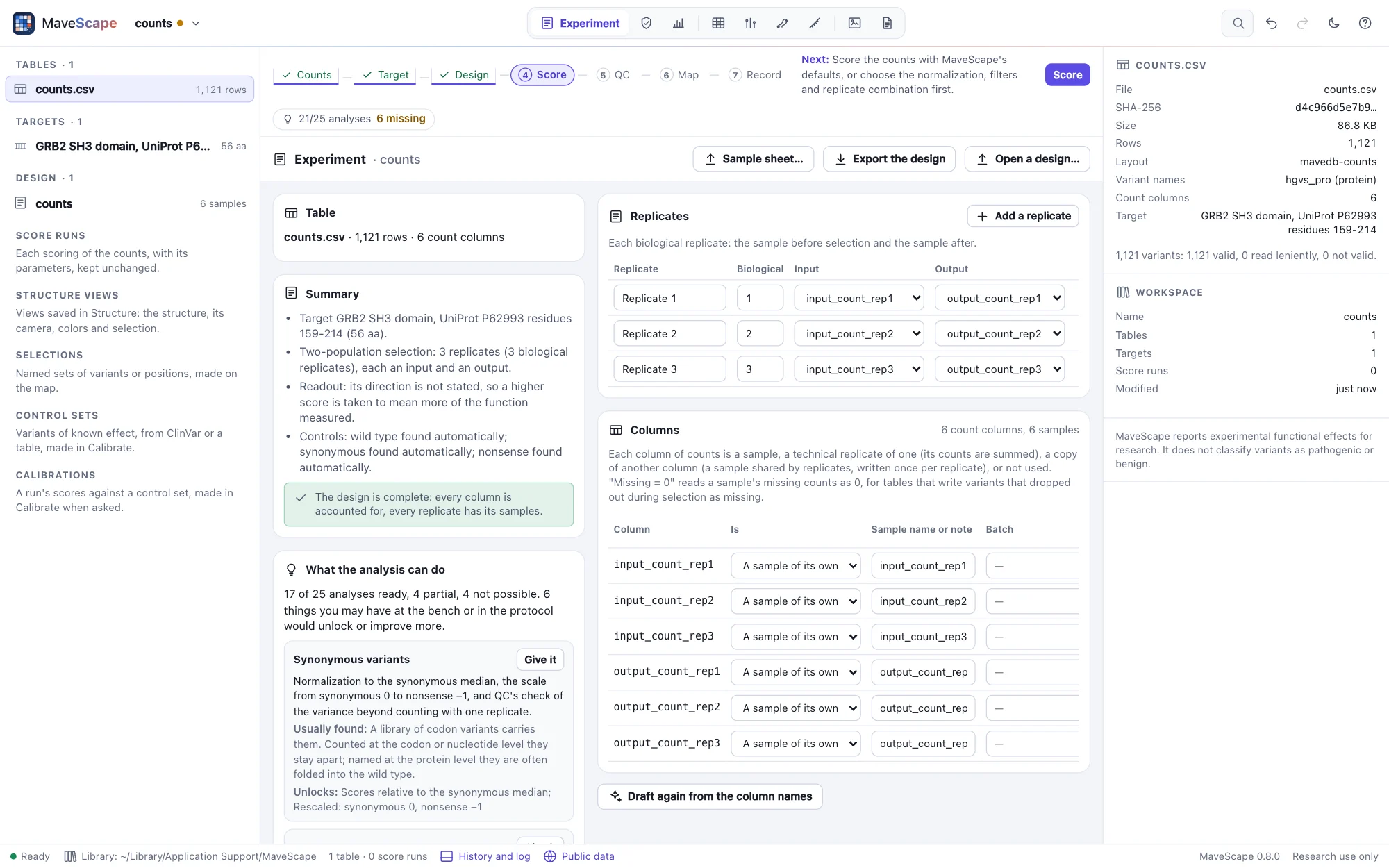The image size is (1389, 868).
Task: Open the sliders settings view icon
Action: (750, 23)
